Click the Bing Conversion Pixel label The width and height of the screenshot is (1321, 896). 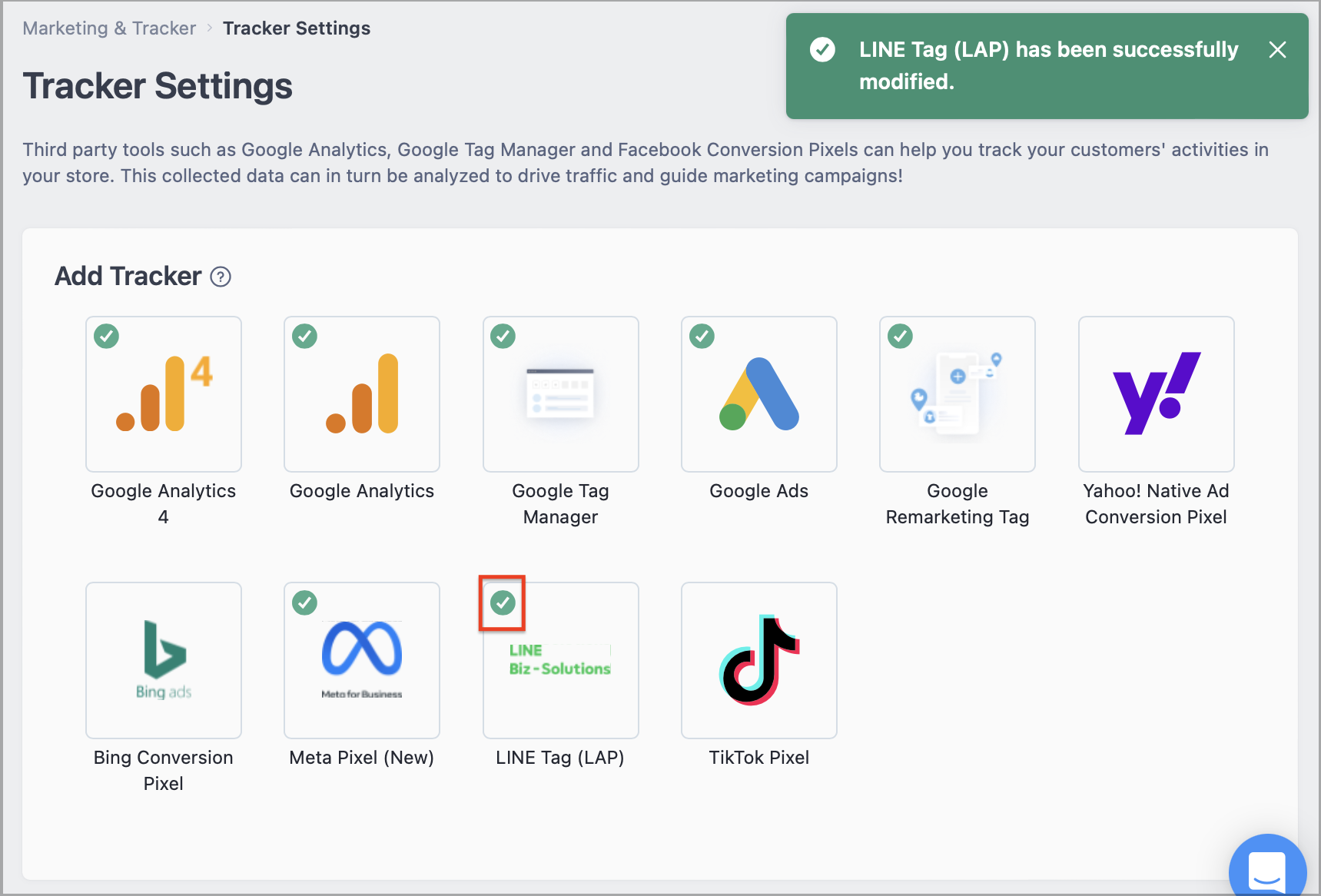pos(164,771)
